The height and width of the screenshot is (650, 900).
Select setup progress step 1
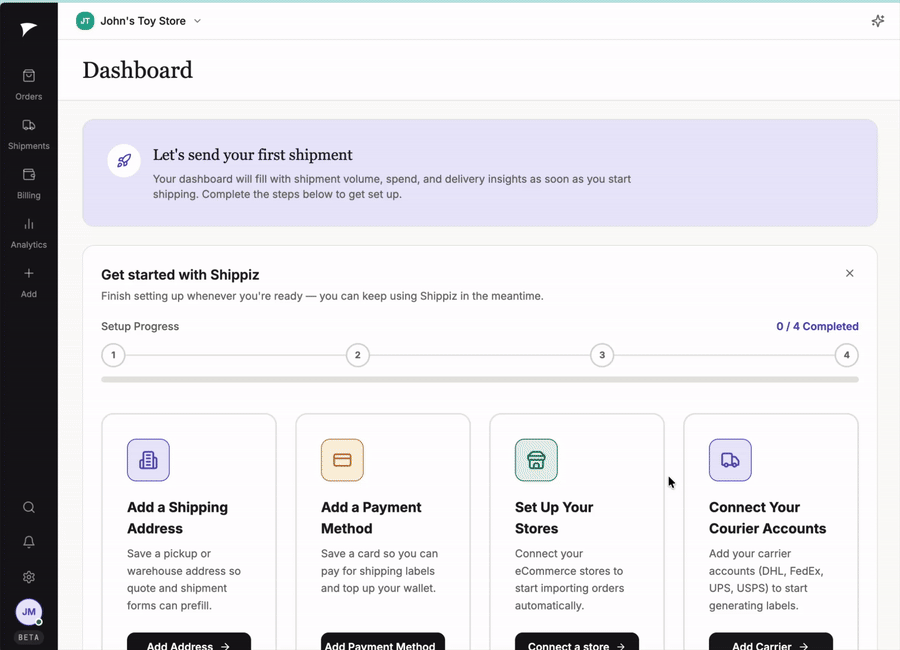point(114,355)
